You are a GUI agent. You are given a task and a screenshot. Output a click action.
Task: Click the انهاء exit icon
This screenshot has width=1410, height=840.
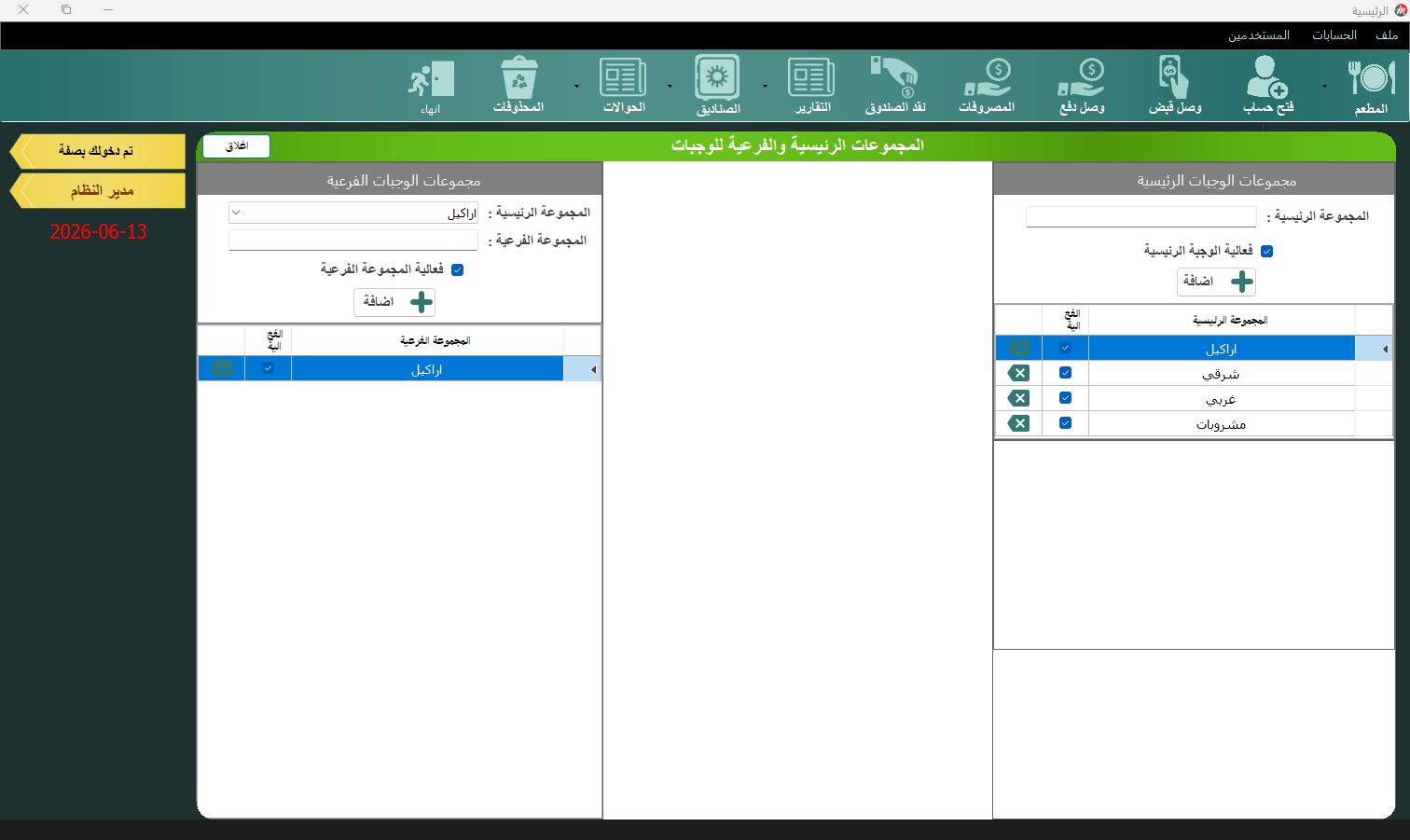point(431,88)
